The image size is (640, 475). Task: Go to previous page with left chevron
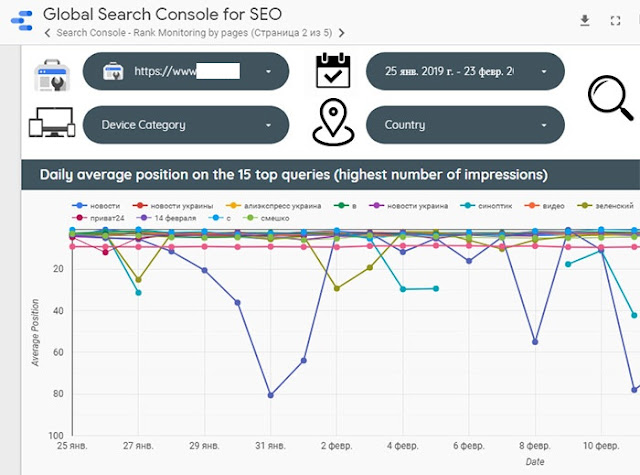(50, 32)
